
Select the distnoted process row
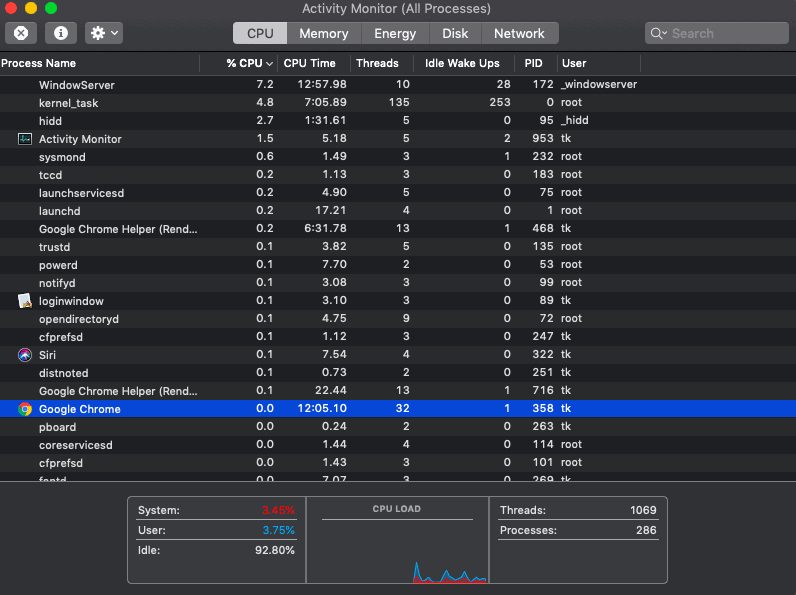pos(398,373)
